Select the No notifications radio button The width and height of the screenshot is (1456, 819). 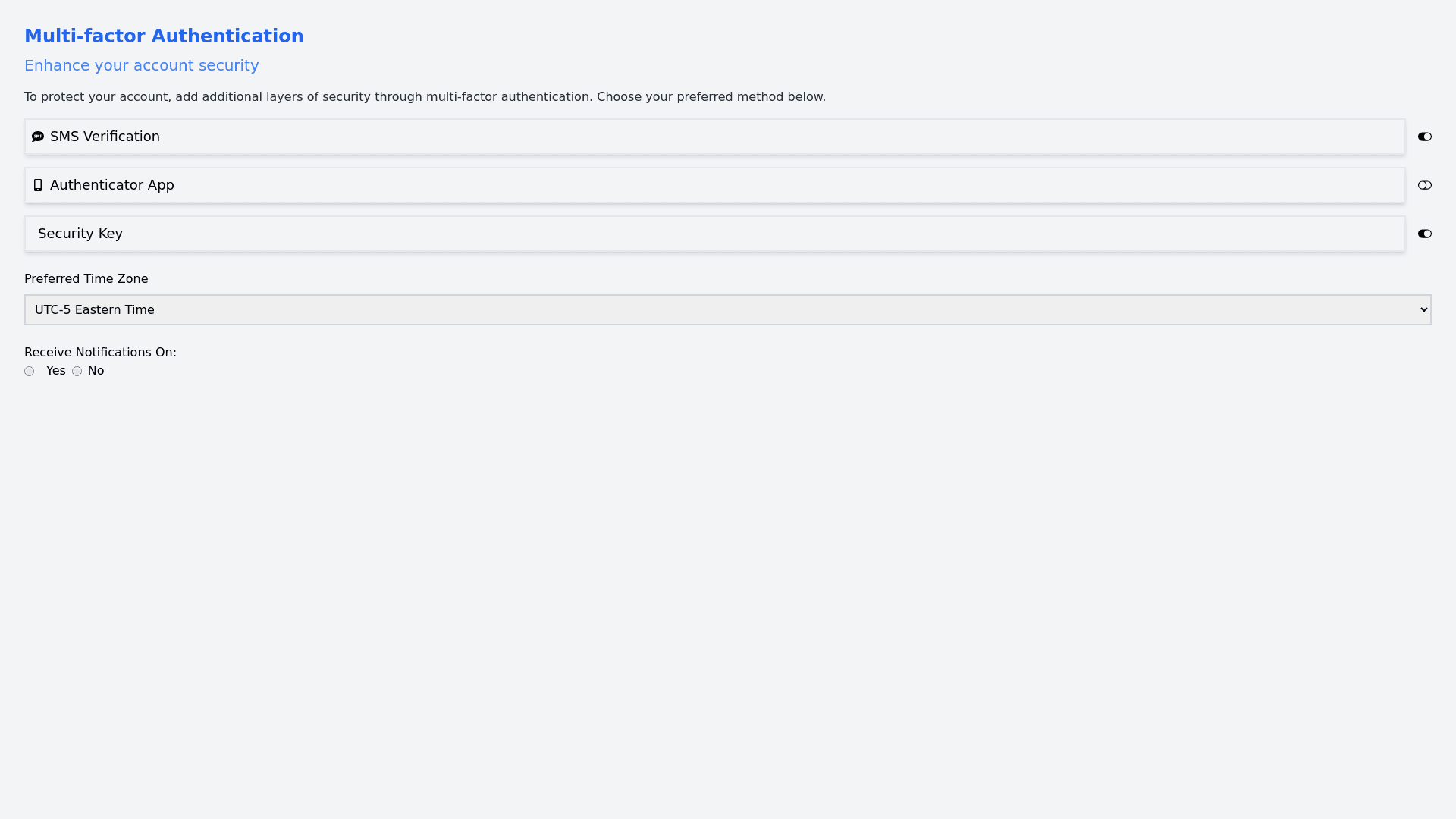pyautogui.click(x=77, y=372)
